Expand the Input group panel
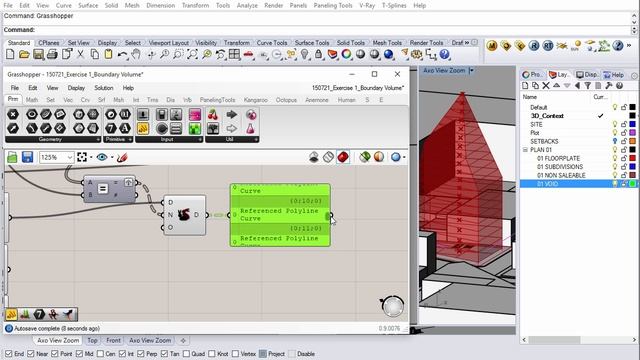The width and height of the screenshot is (640, 360). point(200,139)
